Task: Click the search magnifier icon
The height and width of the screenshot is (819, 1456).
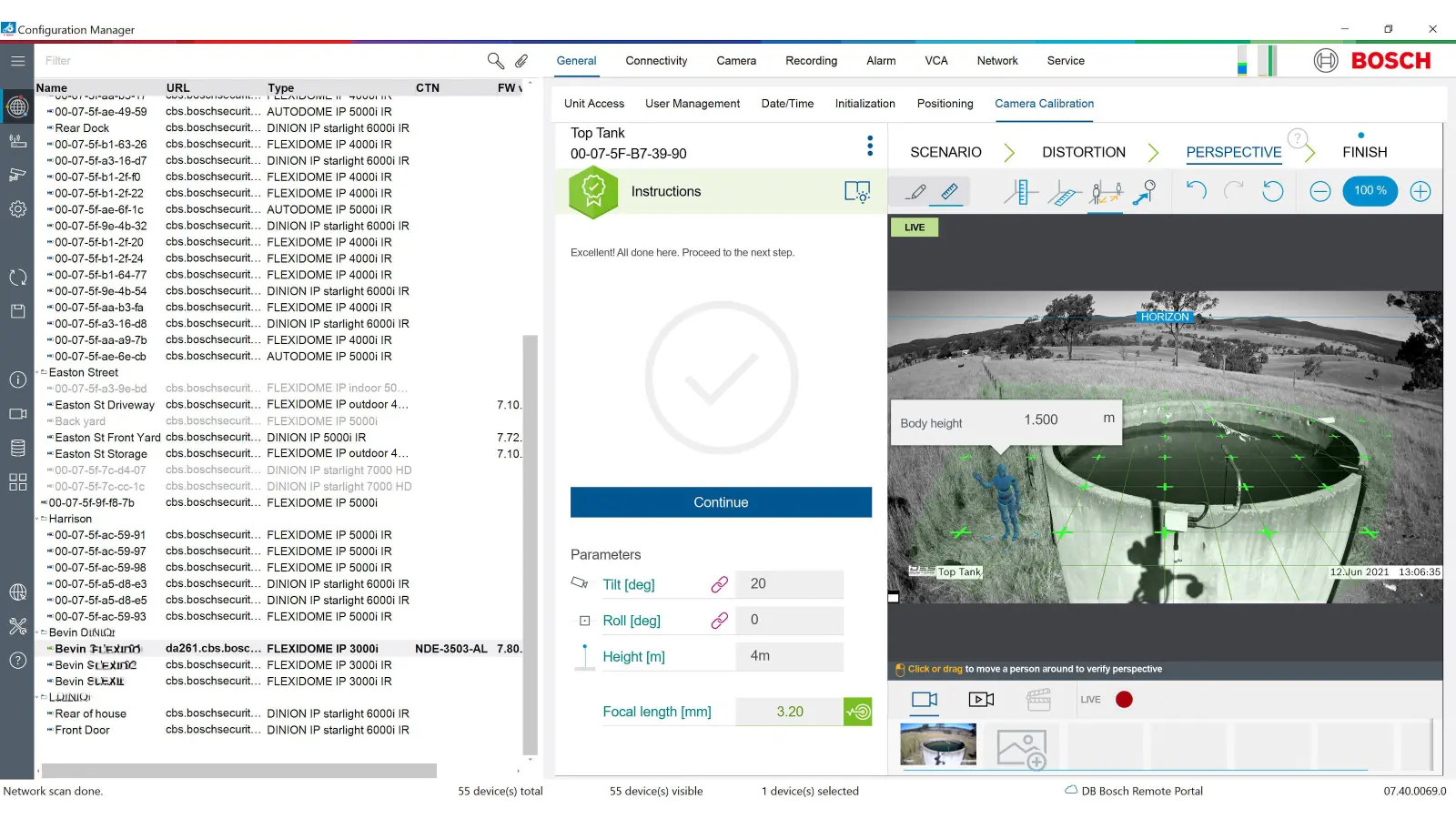Action: click(495, 61)
